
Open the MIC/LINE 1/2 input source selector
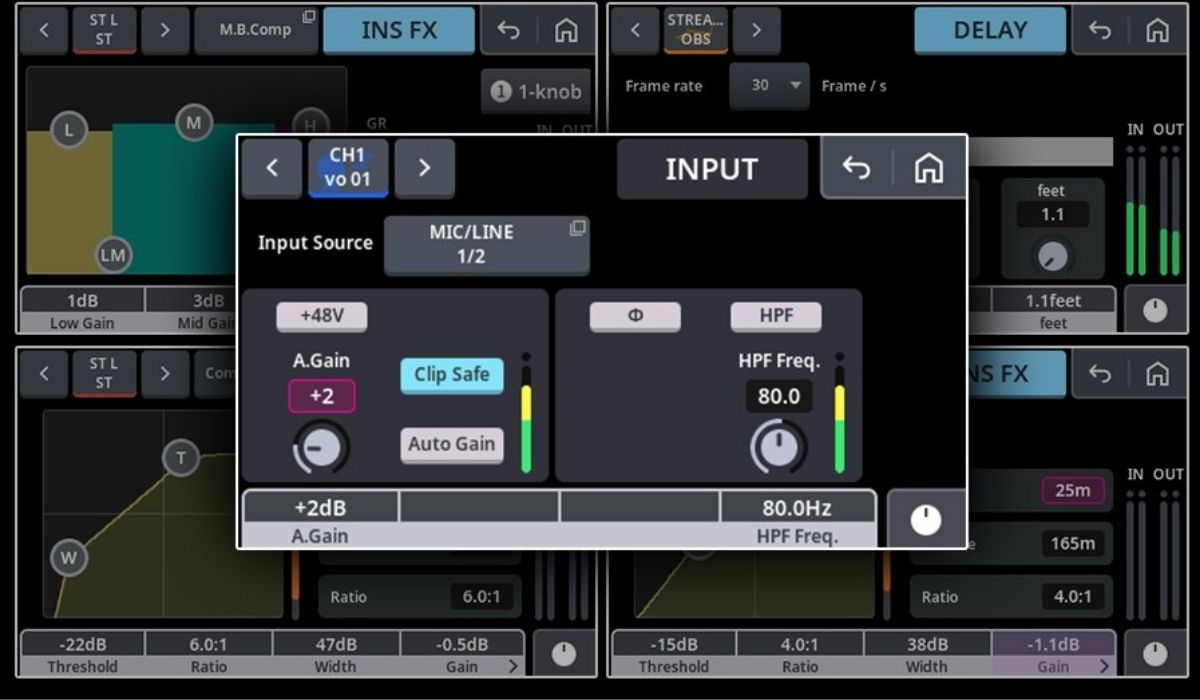point(487,244)
